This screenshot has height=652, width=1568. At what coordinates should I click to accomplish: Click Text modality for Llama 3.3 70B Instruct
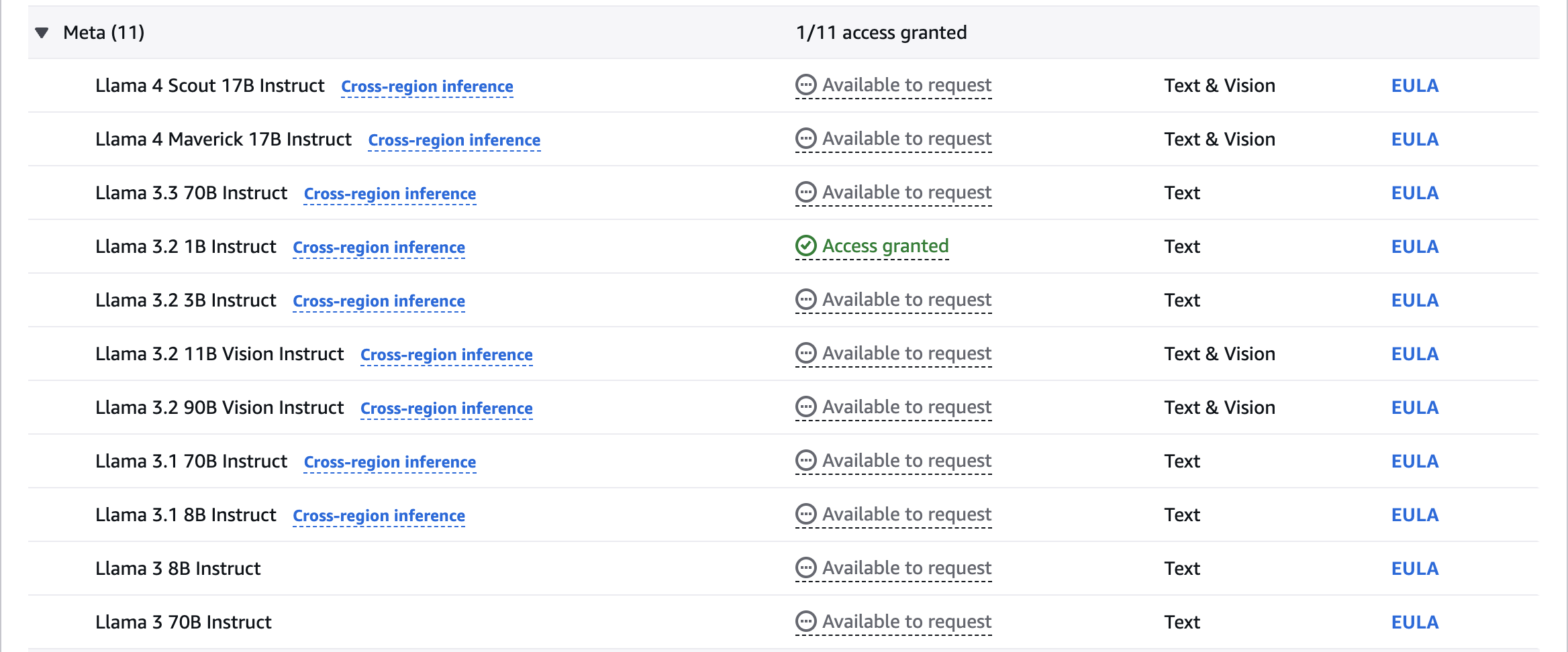coord(1182,193)
